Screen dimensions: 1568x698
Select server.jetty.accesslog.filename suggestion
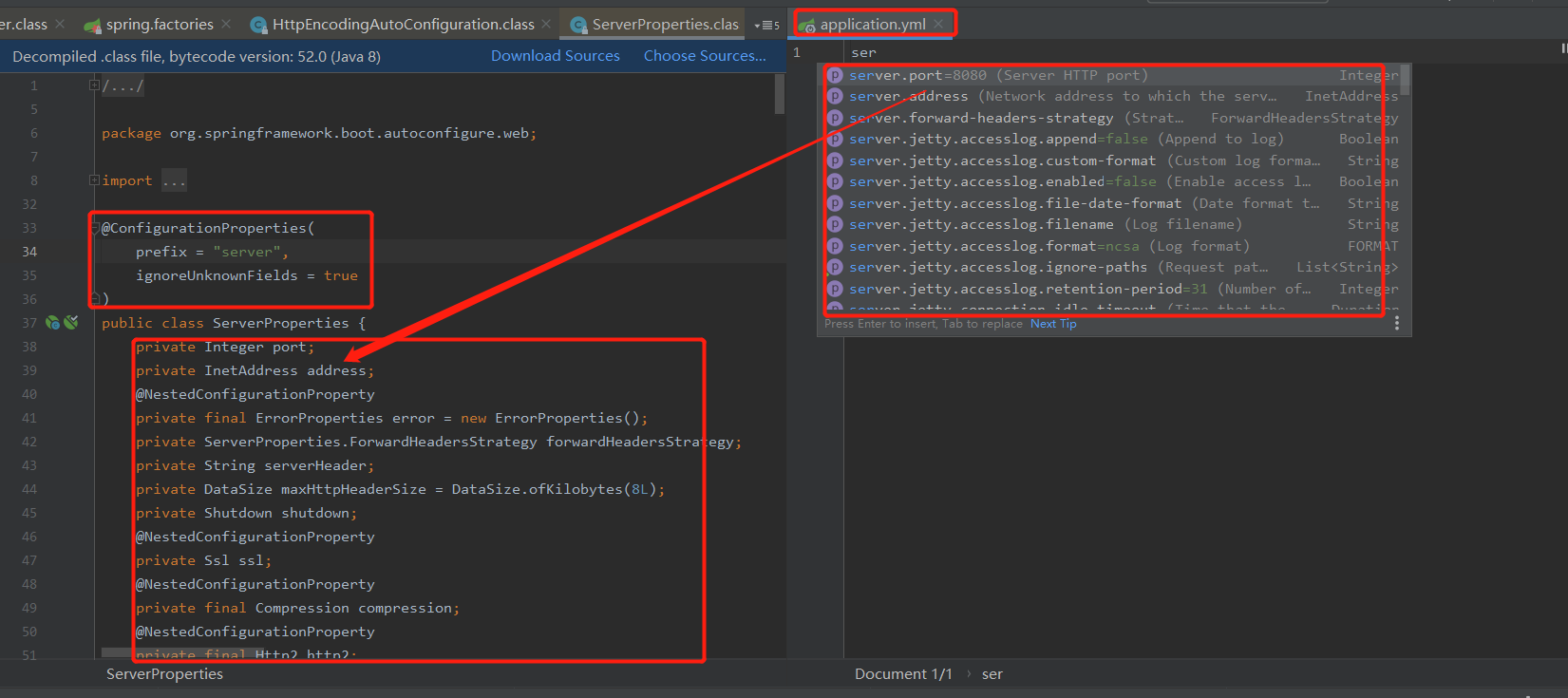pyautogui.click(x=1111, y=224)
